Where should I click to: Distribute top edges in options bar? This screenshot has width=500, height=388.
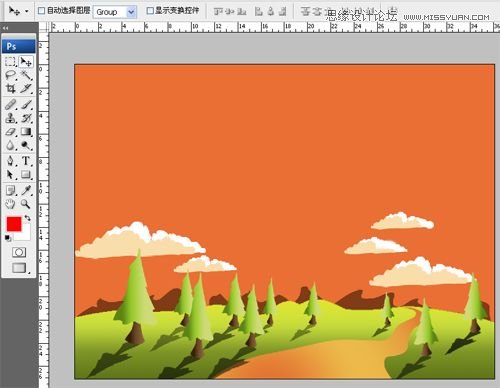305,12
